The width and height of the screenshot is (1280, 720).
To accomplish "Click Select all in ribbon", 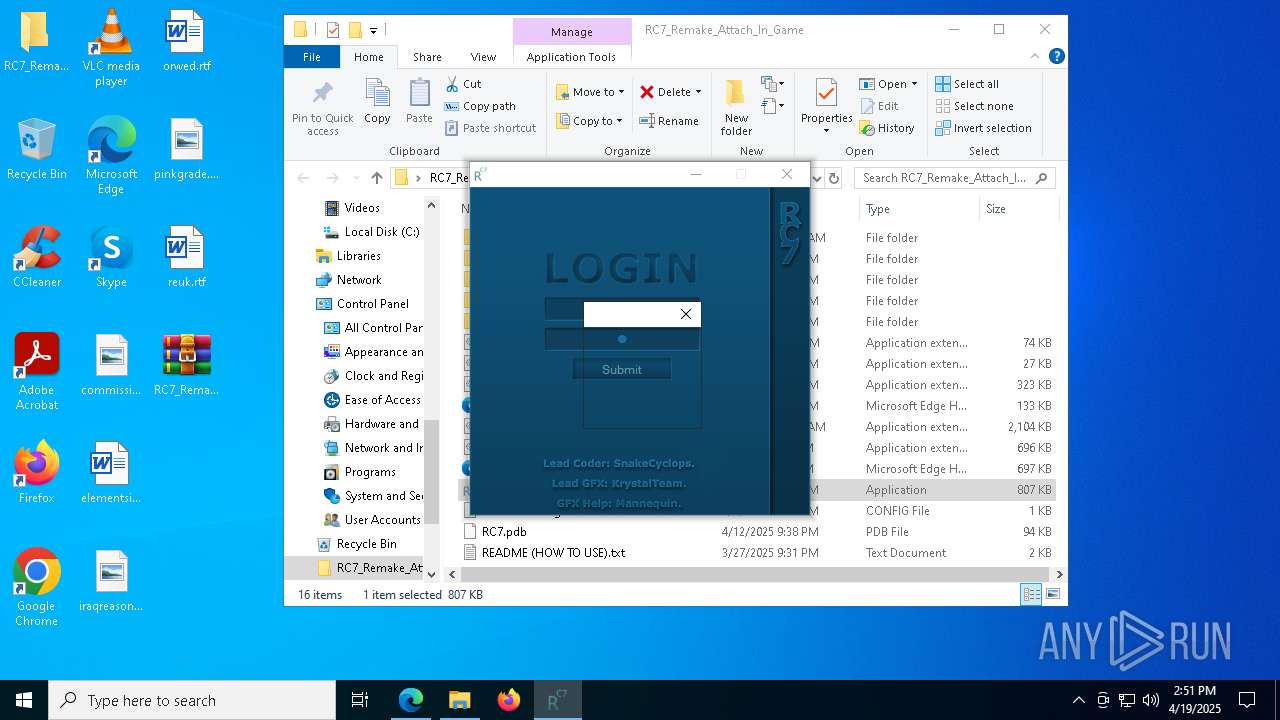I will coord(967,84).
